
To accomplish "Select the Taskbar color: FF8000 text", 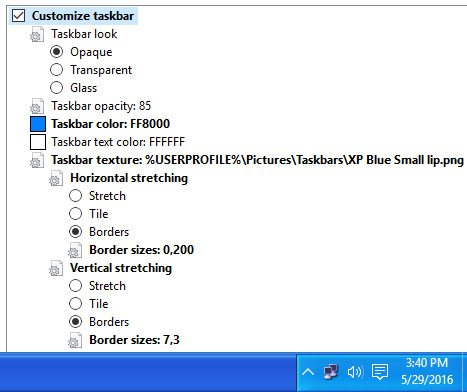I will 110,124.
